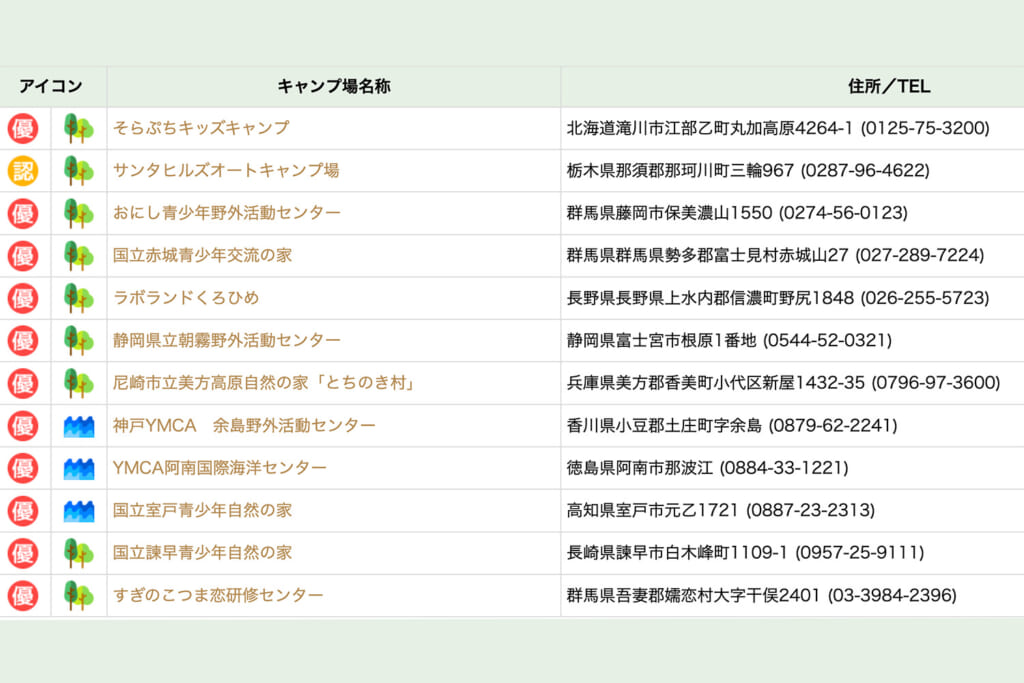Click the キャンプ場名称 column header
The width and height of the screenshot is (1024, 683).
(334, 86)
